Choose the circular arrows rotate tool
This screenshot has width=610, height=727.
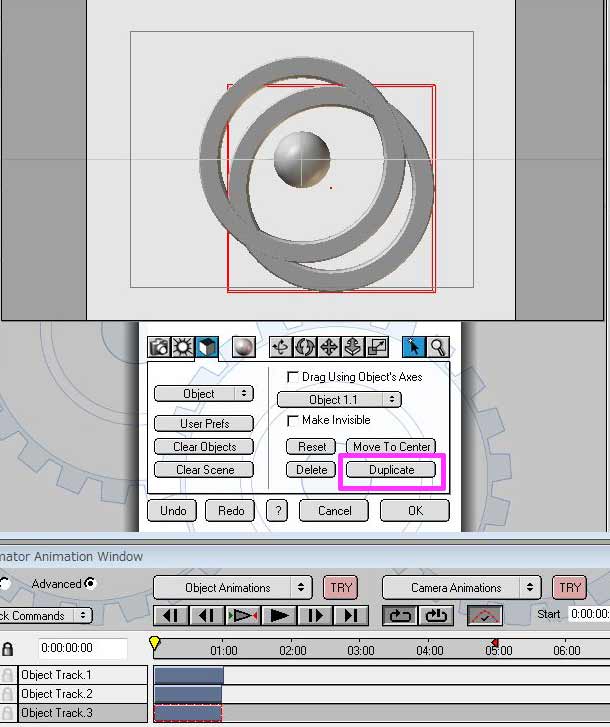(x=305, y=347)
